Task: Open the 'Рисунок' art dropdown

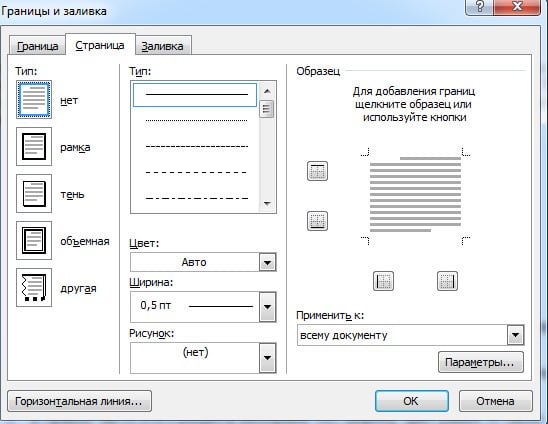Action: pyautogui.click(x=268, y=358)
